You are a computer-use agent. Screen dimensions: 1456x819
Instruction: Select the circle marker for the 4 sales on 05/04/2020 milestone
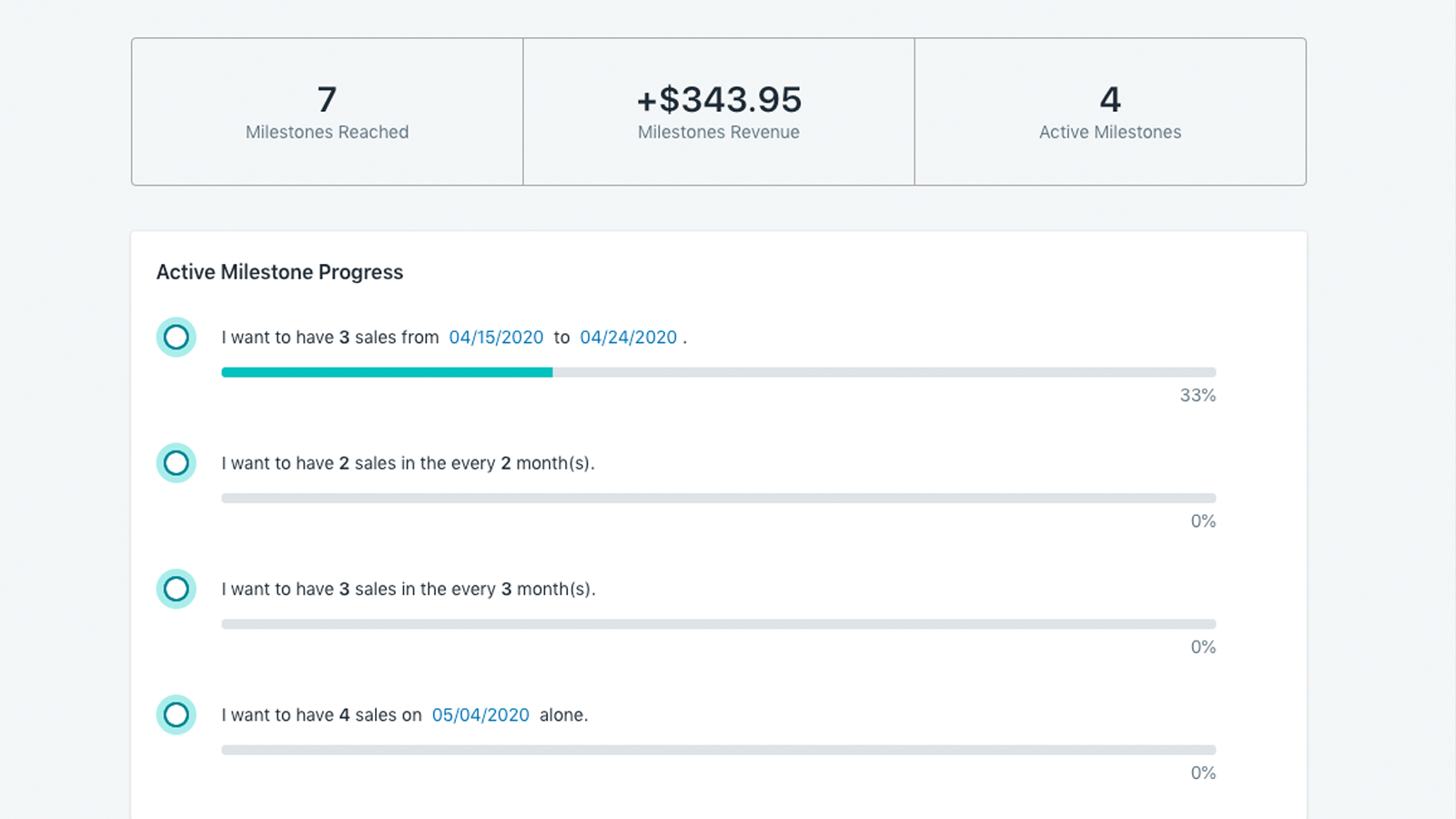(177, 714)
